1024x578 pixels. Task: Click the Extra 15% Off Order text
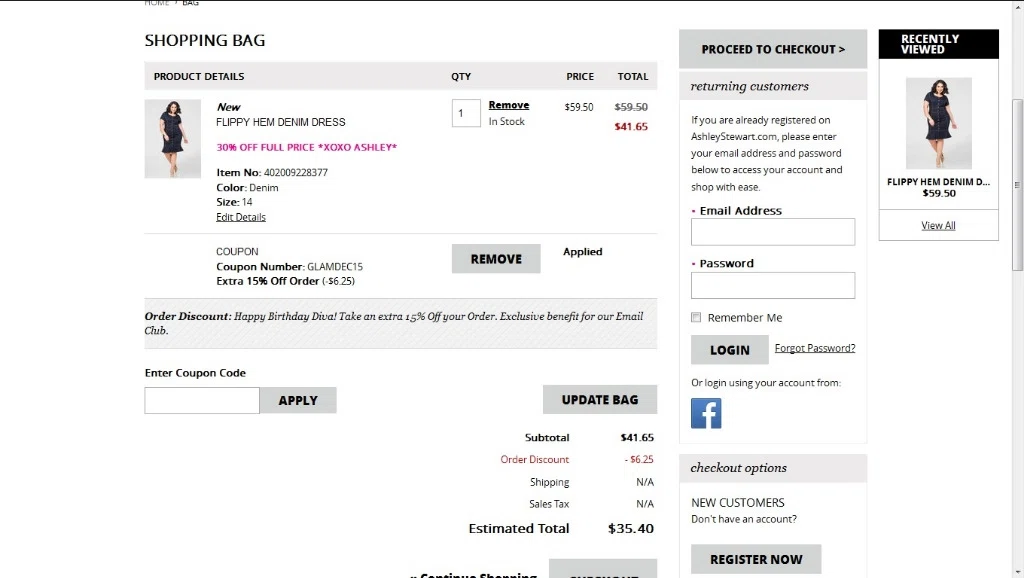(x=285, y=281)
